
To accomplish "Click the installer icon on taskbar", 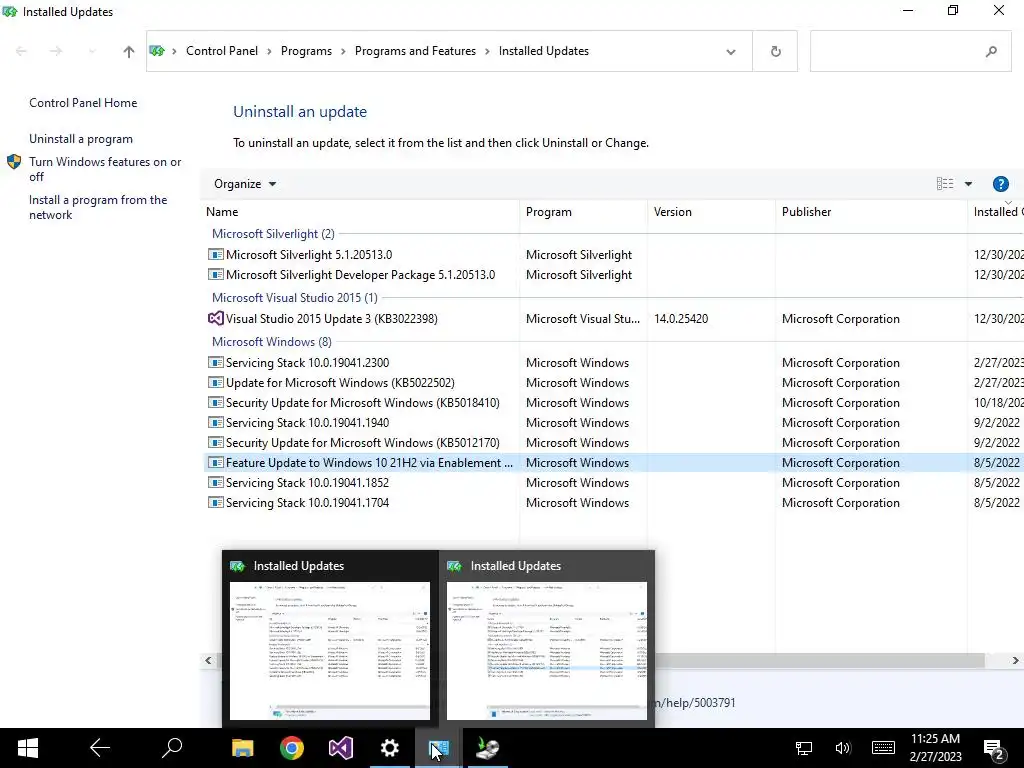I will pos(488,748).
